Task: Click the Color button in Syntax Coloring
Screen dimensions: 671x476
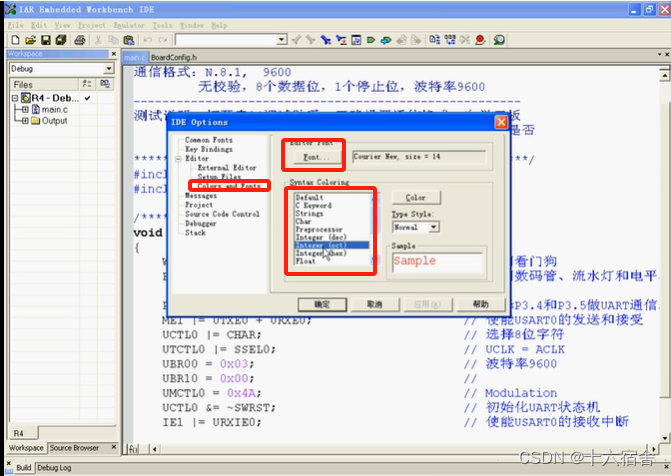Action: click(416, 197)
